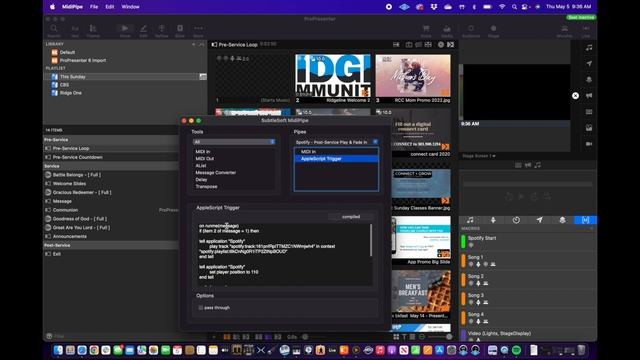Open the MidiPipe File menu

click(x=94, y=7)
